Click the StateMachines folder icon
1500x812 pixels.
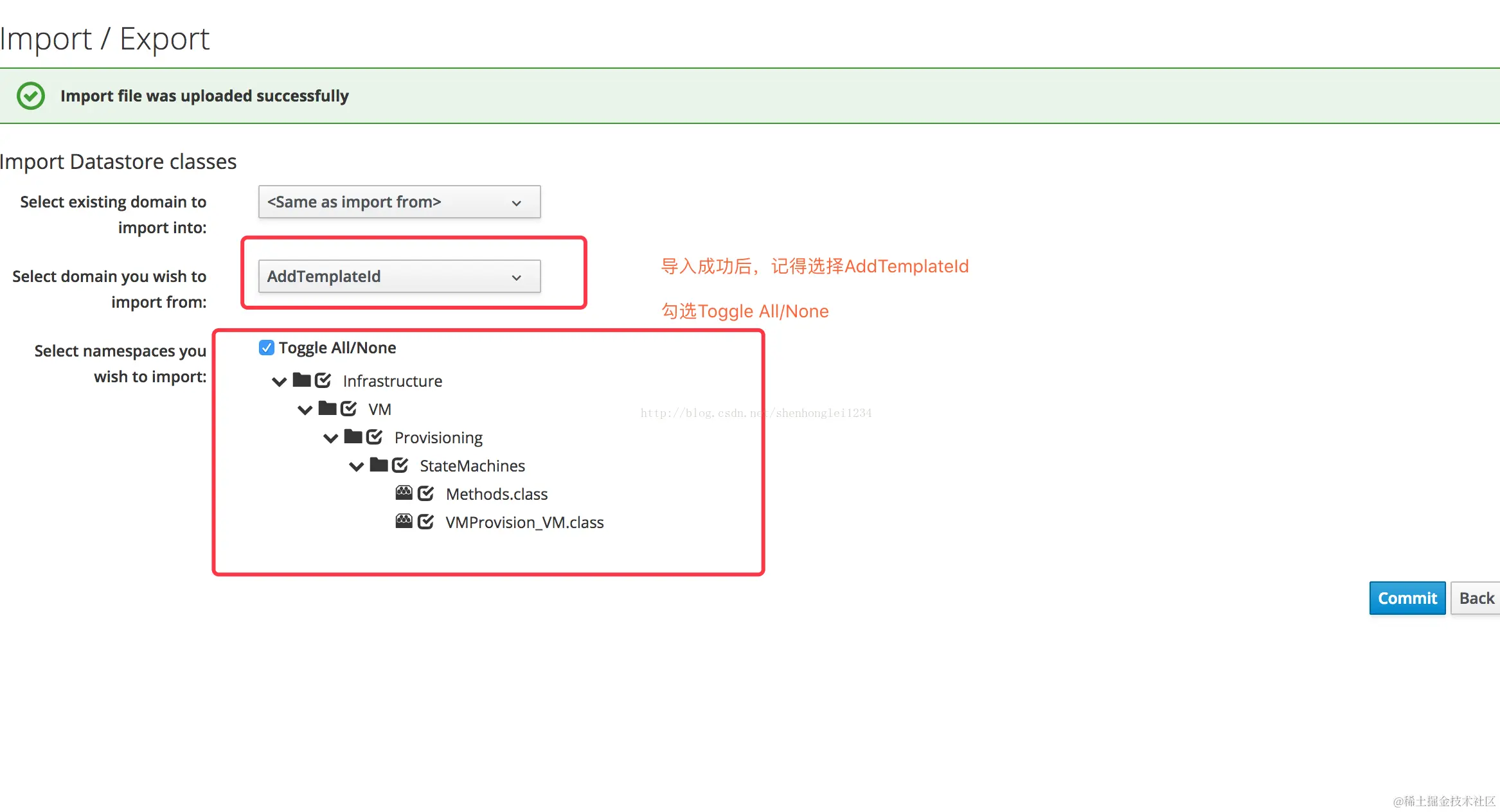coord(379,465)
